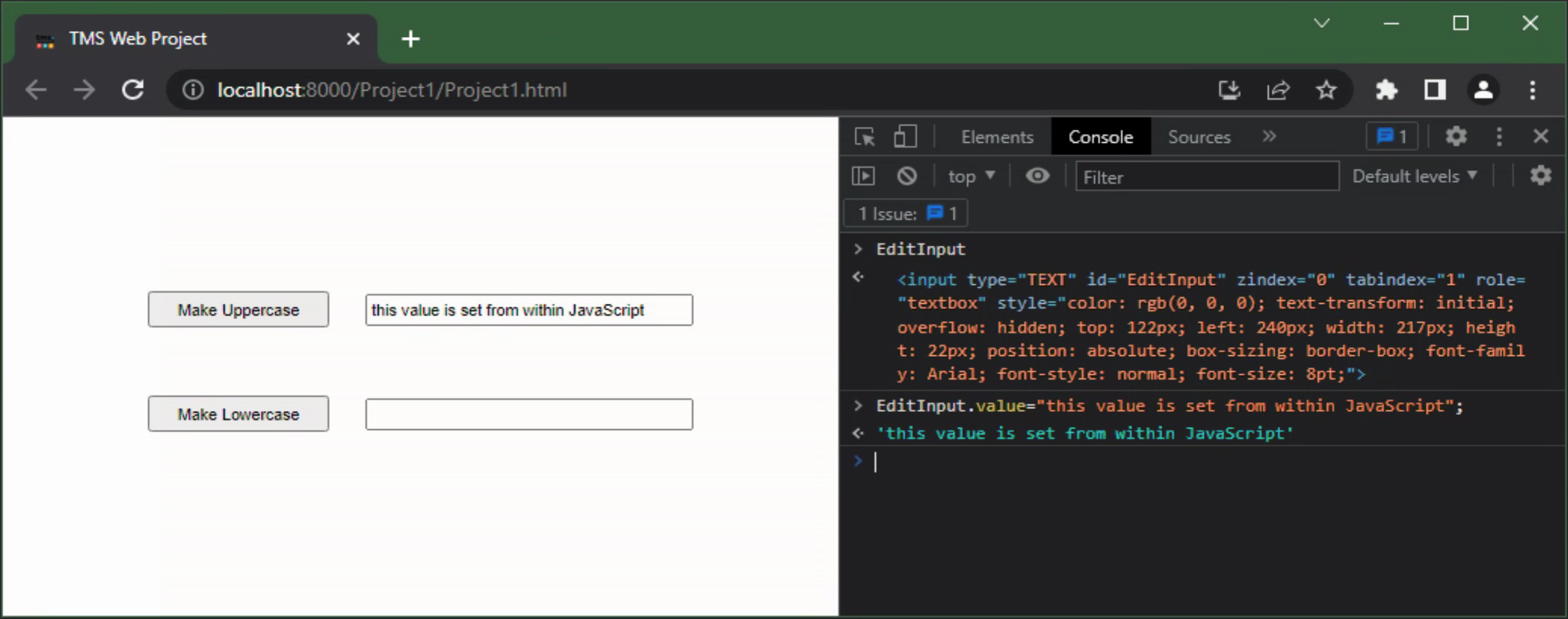The width and height of the screenshot is (1568, 619).
Task: Clear the console icon
Action: click(907, 176)
